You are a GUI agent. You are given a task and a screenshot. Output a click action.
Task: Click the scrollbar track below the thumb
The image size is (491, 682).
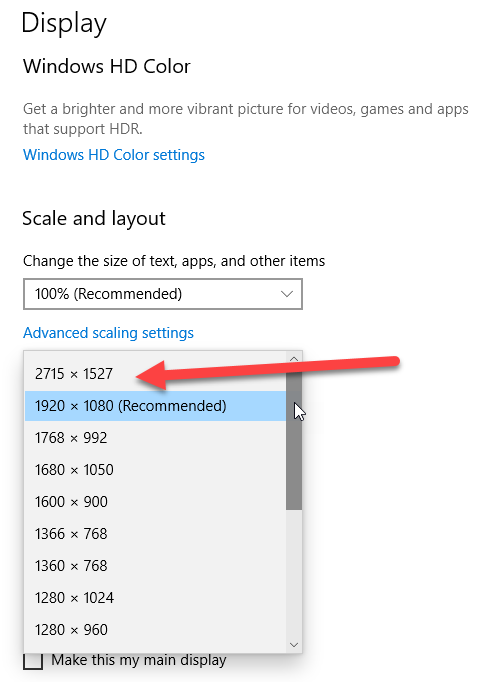pos(294,573)
